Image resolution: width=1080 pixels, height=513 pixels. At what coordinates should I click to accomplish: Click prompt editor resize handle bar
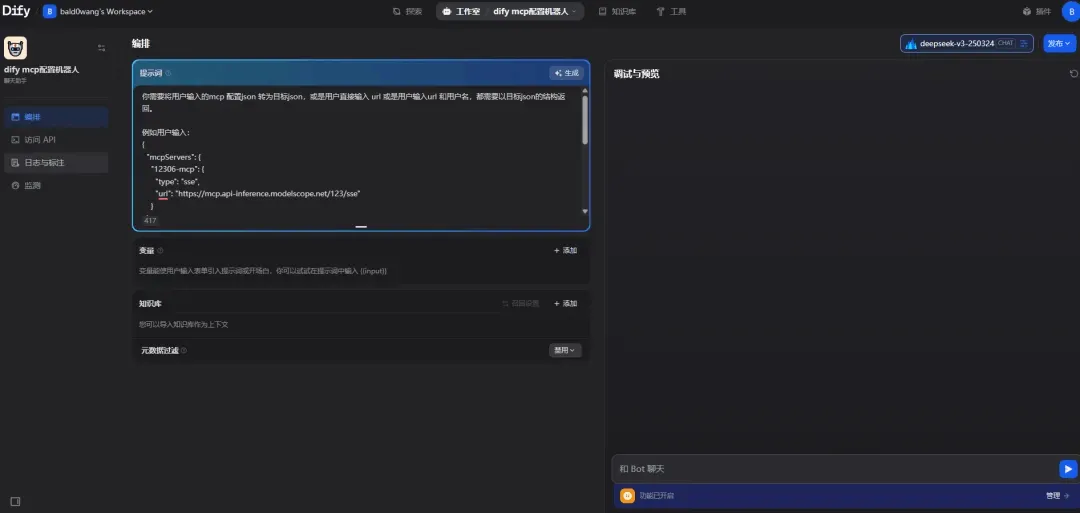(x=361, y=226)
